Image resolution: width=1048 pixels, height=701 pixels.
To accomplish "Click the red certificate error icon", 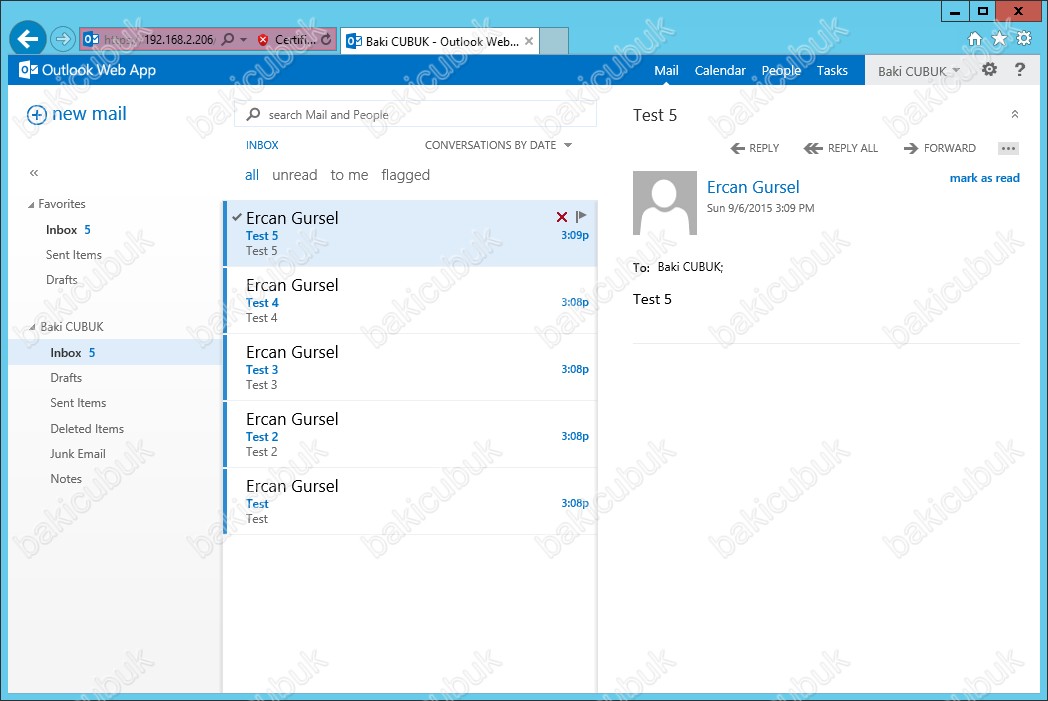I will [263, 40].
